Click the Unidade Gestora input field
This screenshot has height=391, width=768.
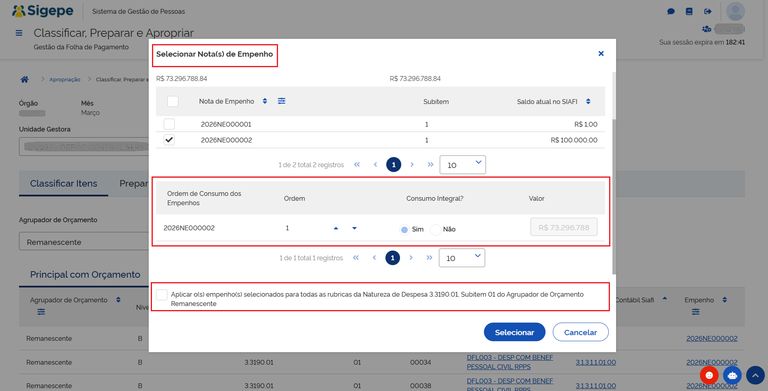click(x=84, y=147)
